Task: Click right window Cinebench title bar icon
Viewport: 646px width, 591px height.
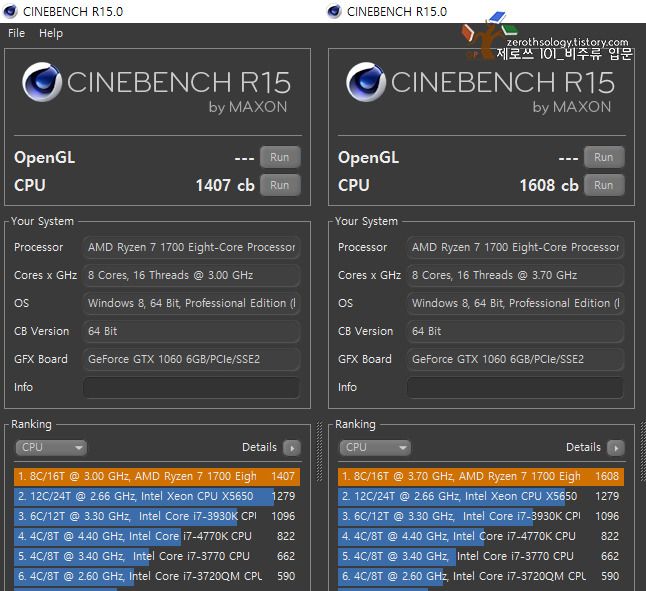Action: [334, 11]
